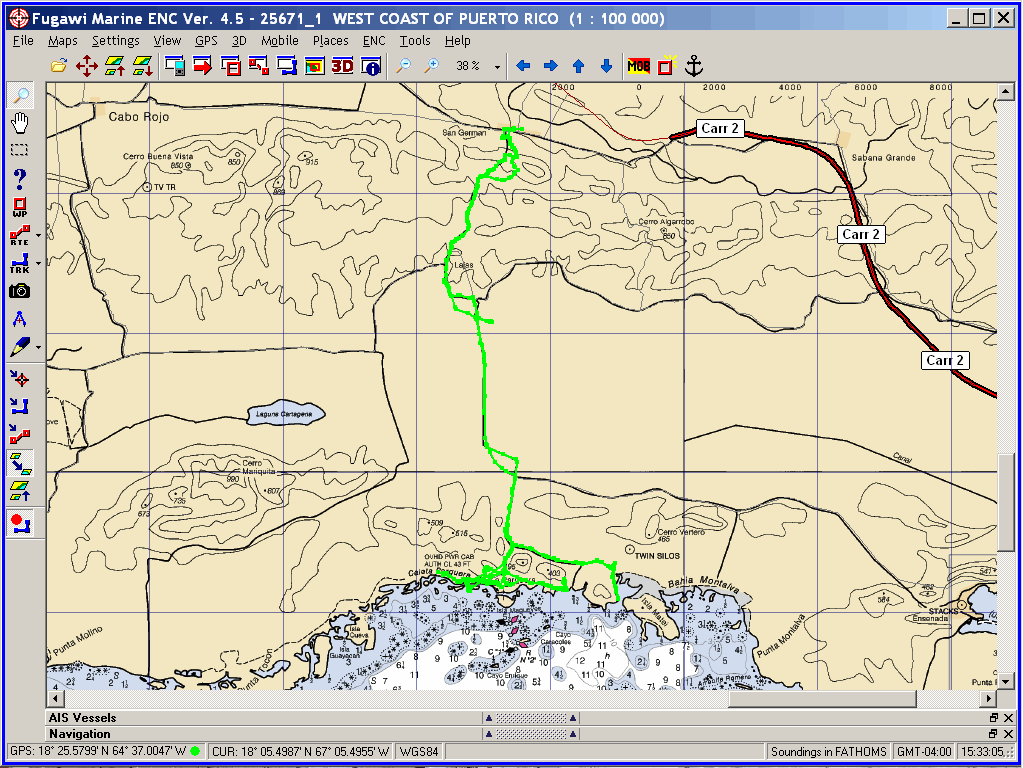Click the camera snapshot tool
This screenshot has height=768, width=1024.
tap(20, 291)
